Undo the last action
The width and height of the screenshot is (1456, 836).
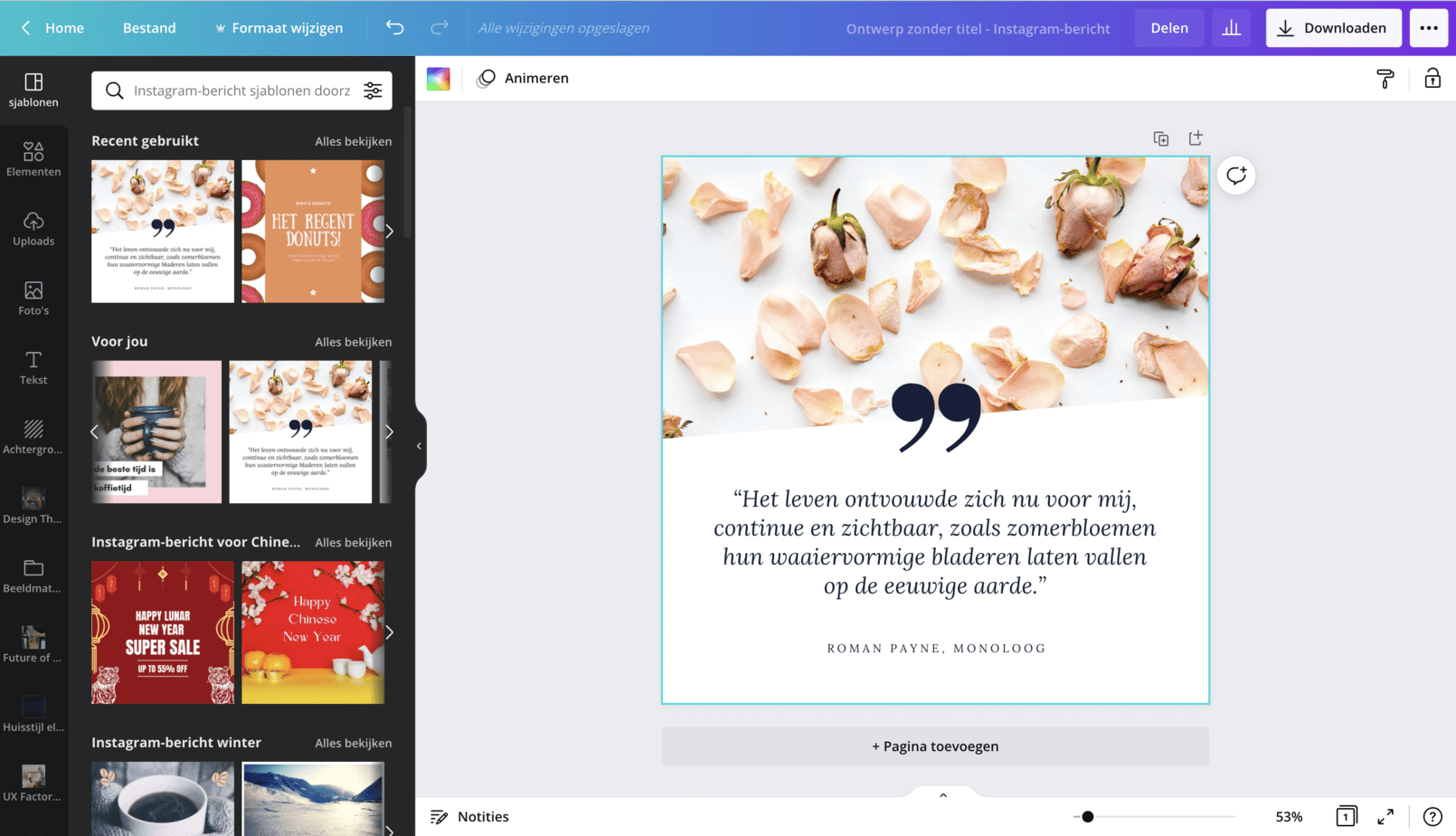click(x=395, y=28)
